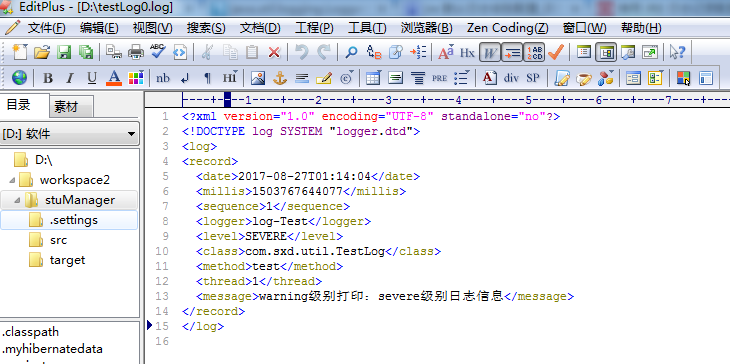Open the 编辑(E) menu

(x=99, y=28)
